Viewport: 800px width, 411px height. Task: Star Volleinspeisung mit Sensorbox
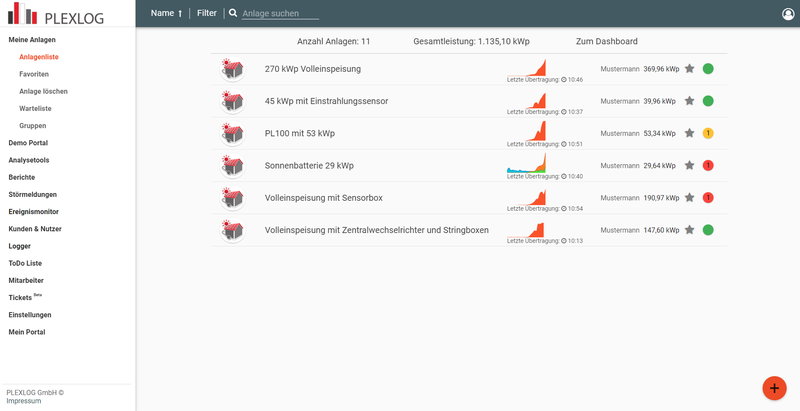tap(689, 197)
